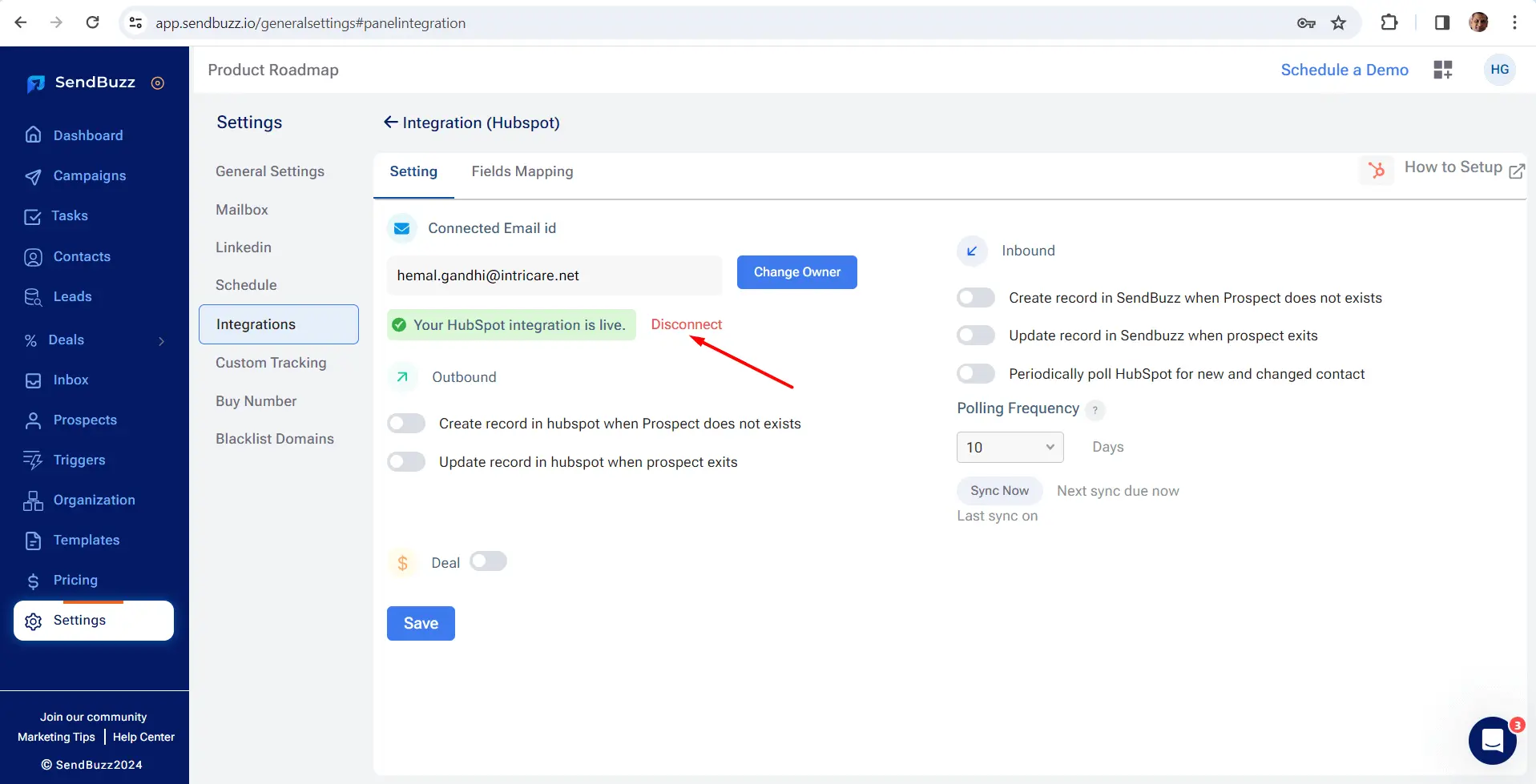Open the polling frequency dropdown

[x=1010, y=448]
